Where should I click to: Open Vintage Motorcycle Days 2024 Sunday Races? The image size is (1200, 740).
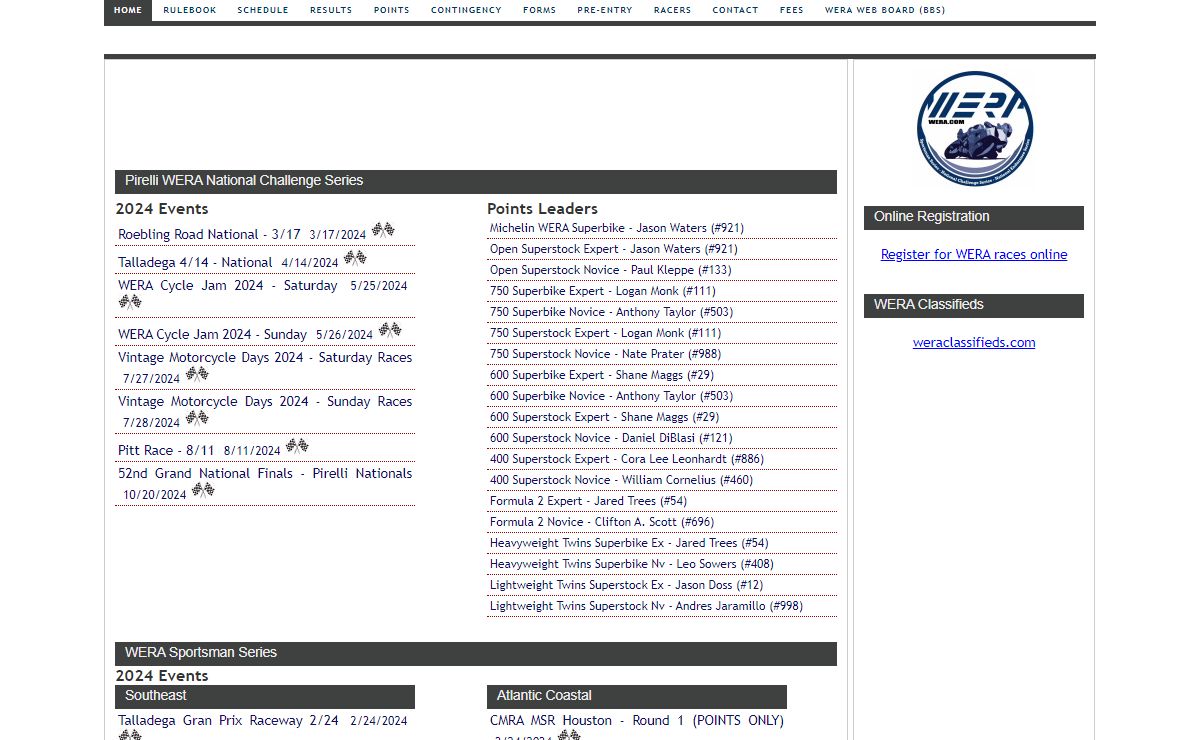(x=265, y=401)
